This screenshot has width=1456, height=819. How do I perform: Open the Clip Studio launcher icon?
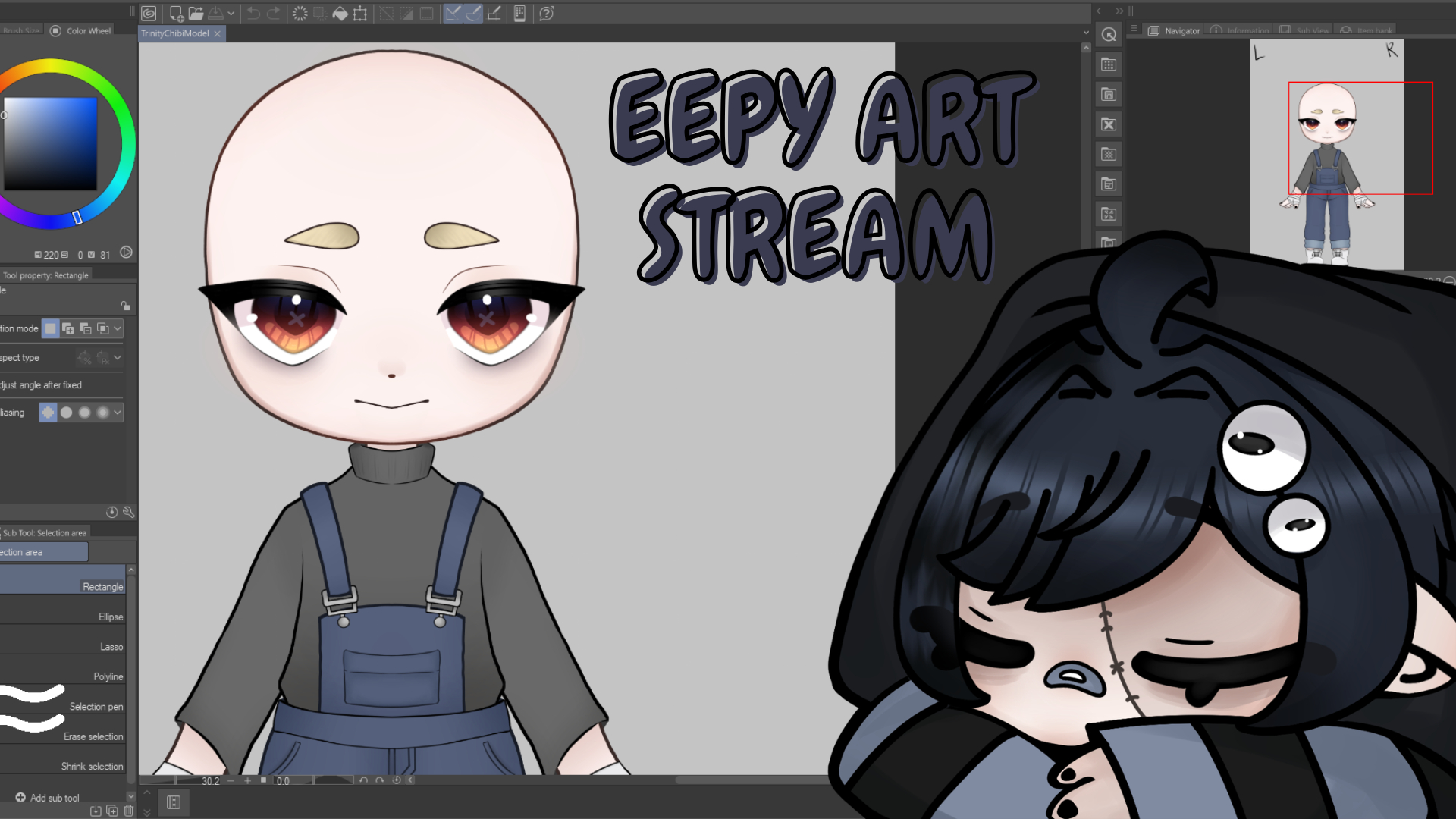click(149, 13)
